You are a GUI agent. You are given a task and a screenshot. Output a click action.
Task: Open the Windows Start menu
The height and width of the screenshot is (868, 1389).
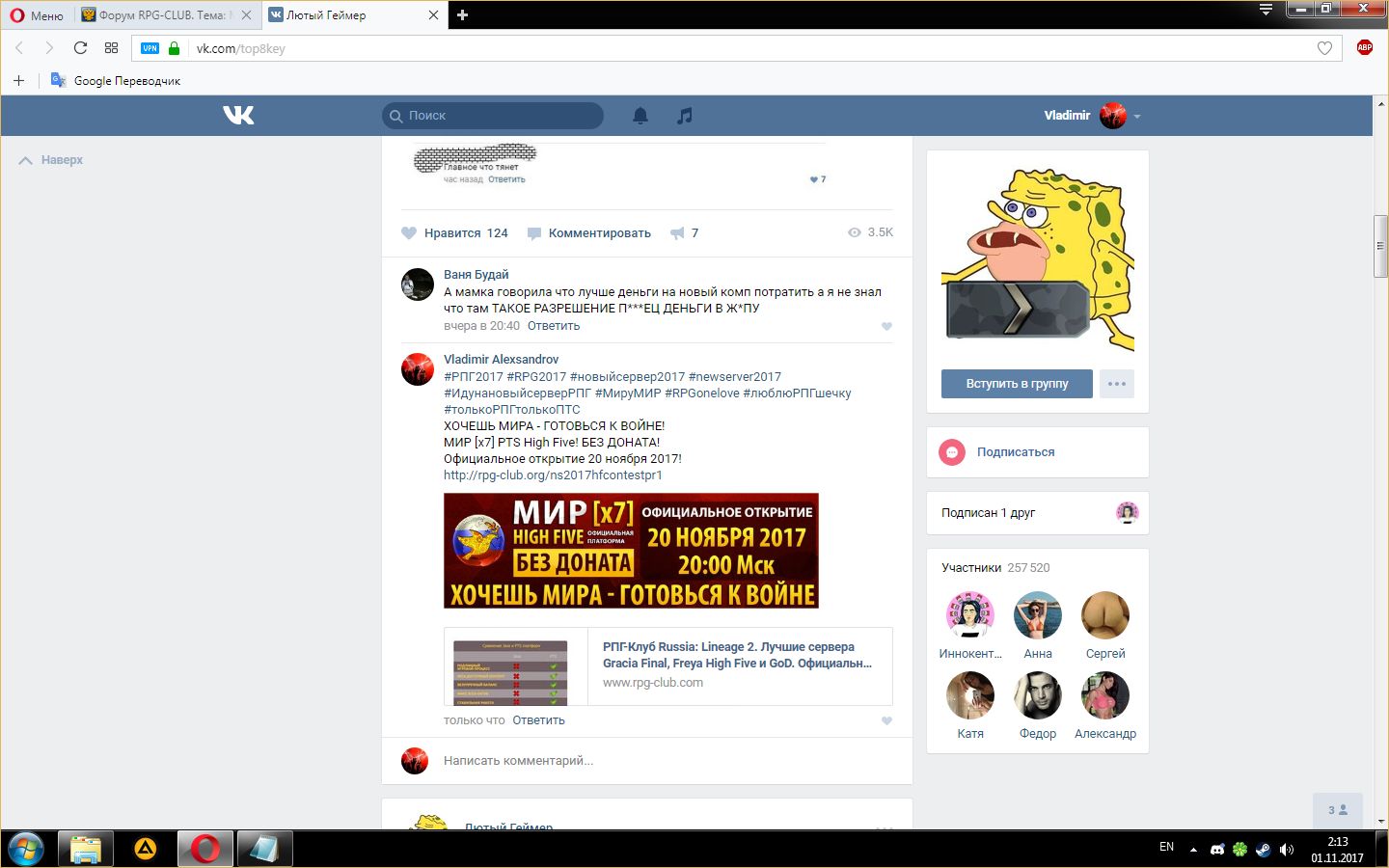pos(26,850)
